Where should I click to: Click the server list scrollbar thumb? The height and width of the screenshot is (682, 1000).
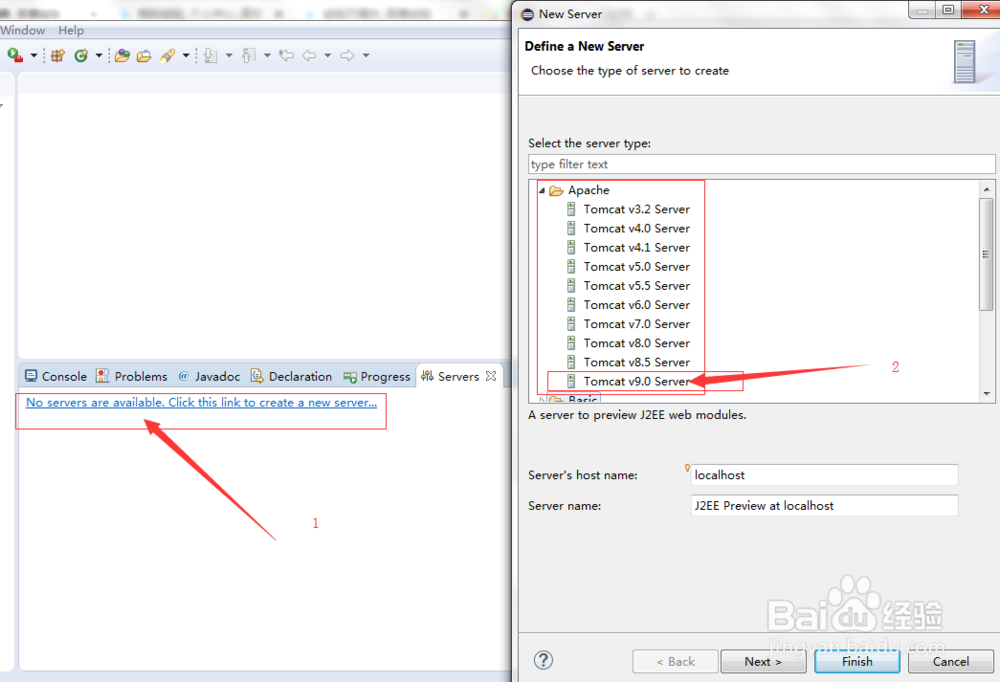(987, 254)
